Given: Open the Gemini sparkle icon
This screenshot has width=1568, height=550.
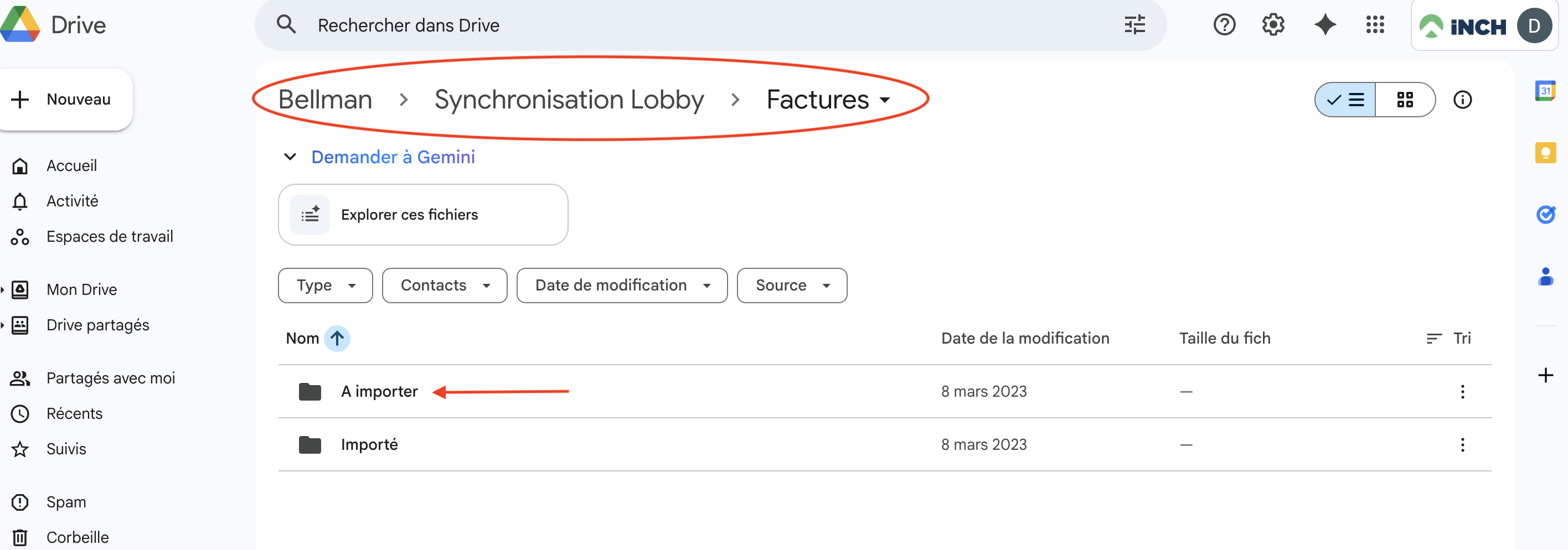Looking at the screenshot, I should [x=1324, y=25].
